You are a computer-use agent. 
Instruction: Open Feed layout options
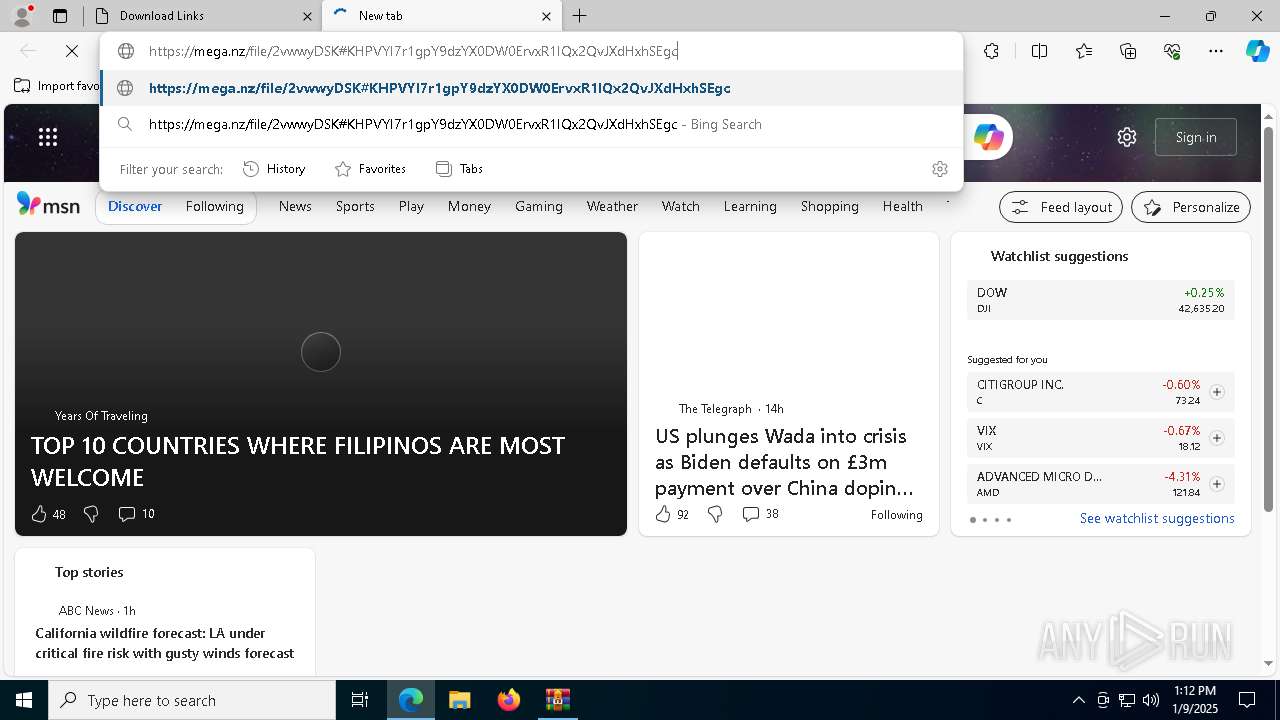point(1061,207)
